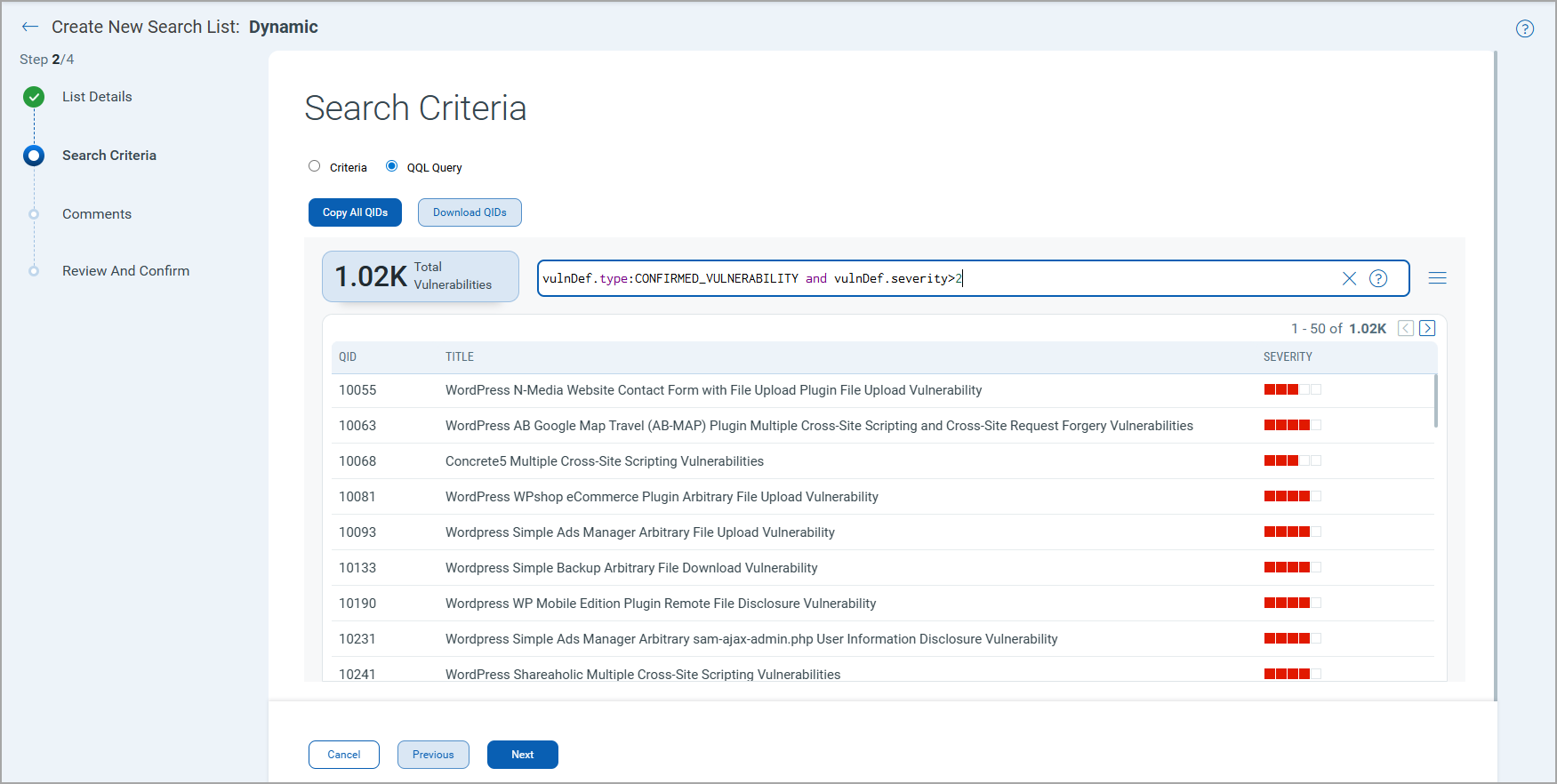Click Download QIDs button
The width and height of the screenshot is (1557, 784).
coord(470,212)
